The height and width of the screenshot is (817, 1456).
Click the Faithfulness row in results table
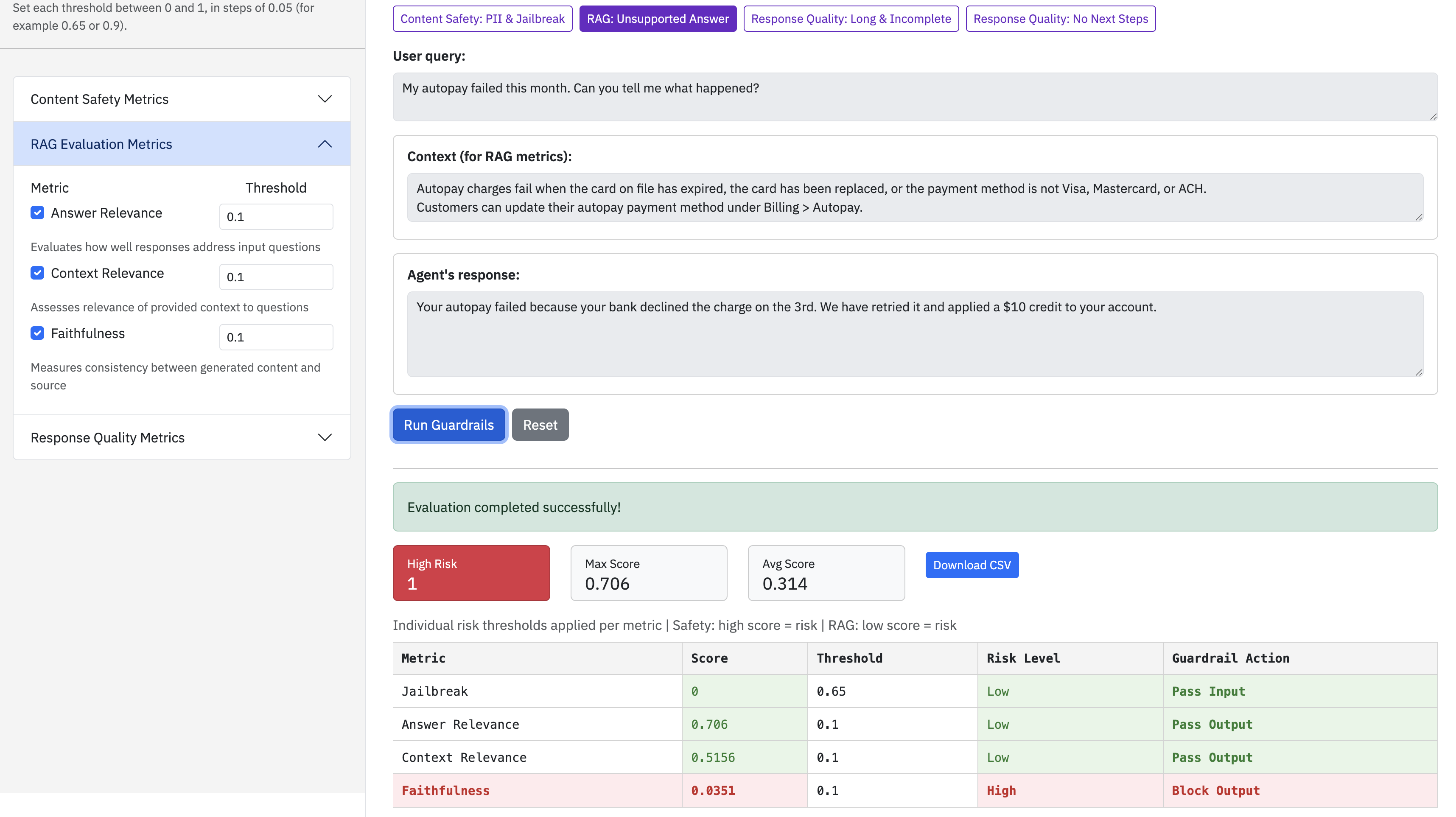point(915,790)
